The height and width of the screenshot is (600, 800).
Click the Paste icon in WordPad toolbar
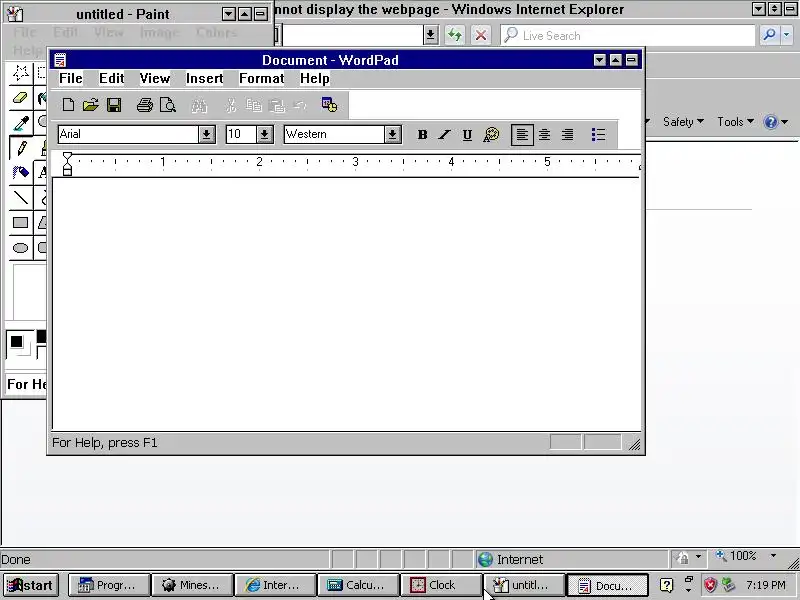(x=277, y=106)
